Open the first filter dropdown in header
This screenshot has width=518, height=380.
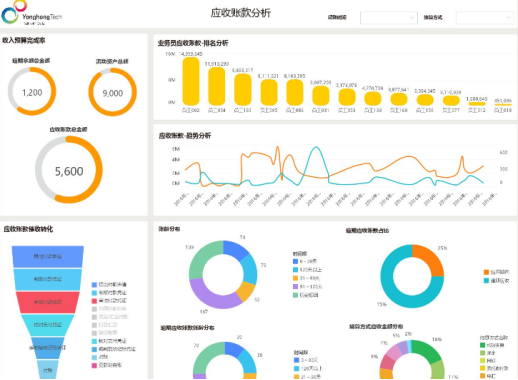click(389, 18)
